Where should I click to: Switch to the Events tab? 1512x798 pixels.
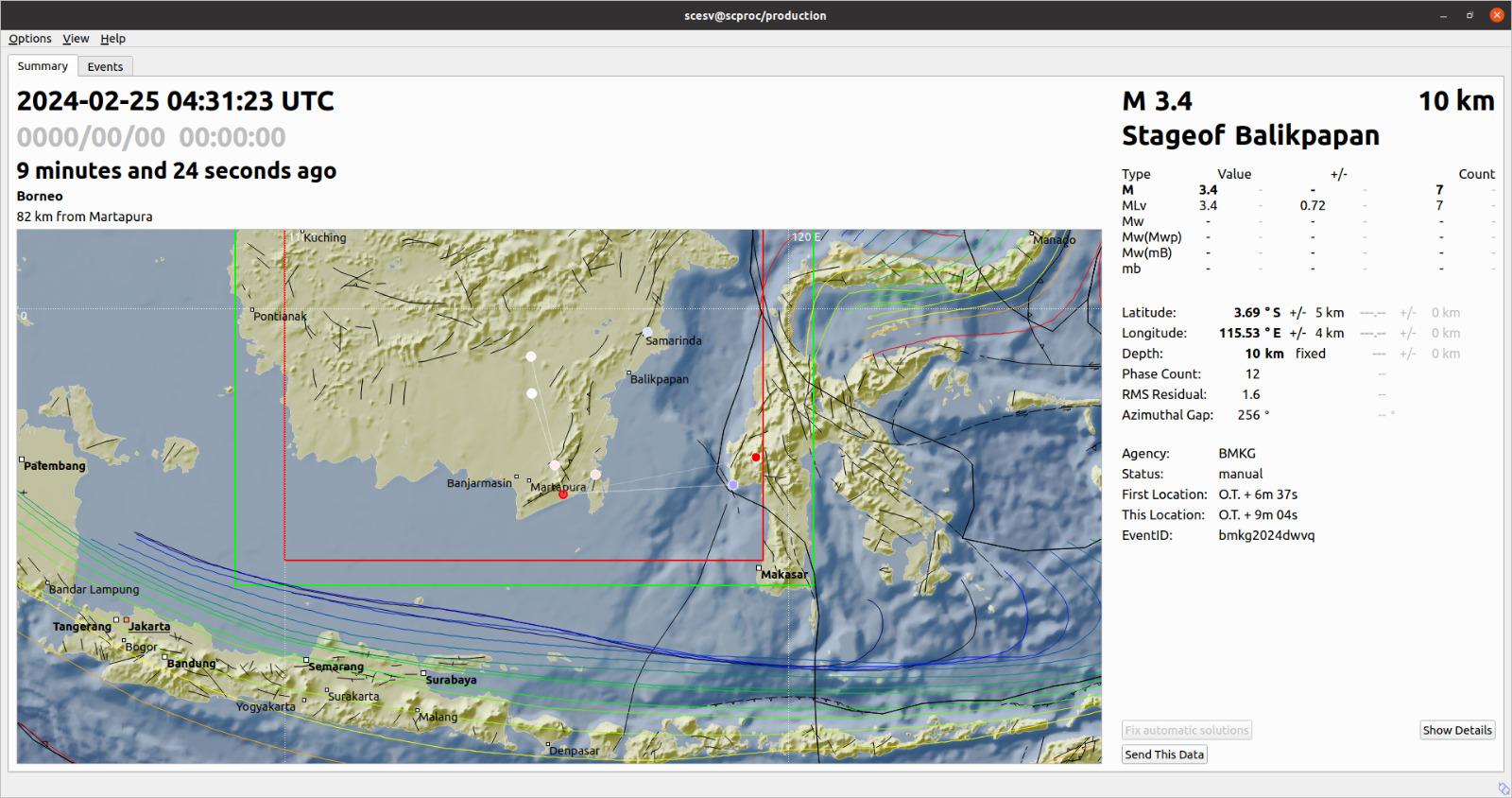105,66
